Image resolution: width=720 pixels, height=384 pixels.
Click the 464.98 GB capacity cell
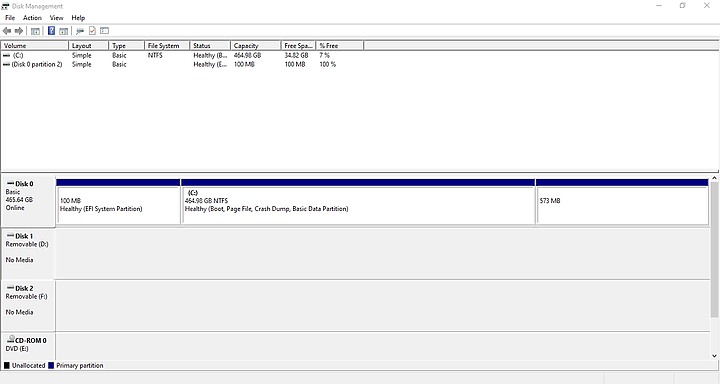click(x=248, y=55)
